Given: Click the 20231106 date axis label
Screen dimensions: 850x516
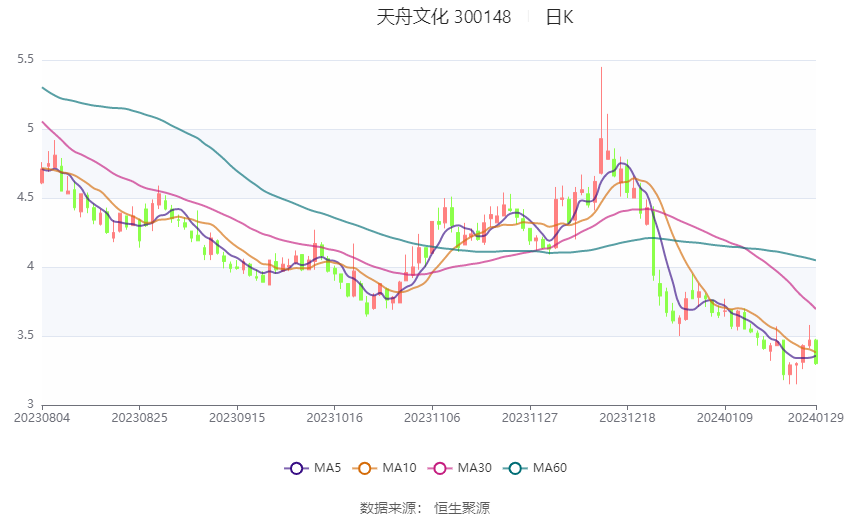Looking at the screenshot, I should pyautogui.click(x=432, y=418).
